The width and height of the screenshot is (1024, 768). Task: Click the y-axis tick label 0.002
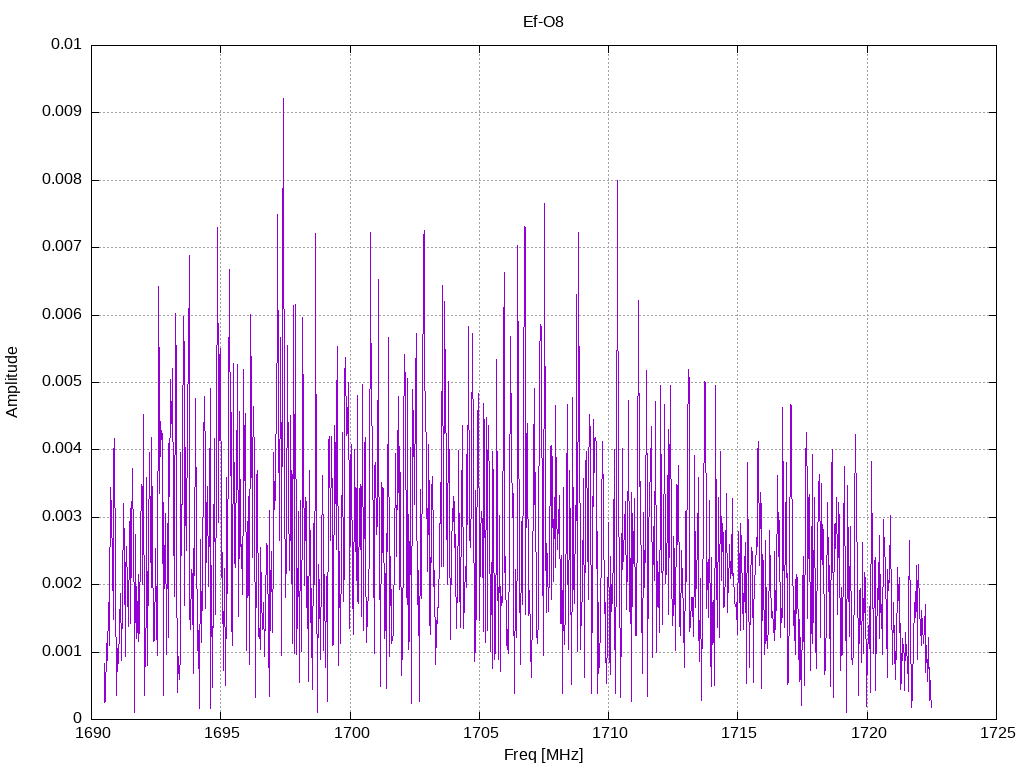(62, 584)
